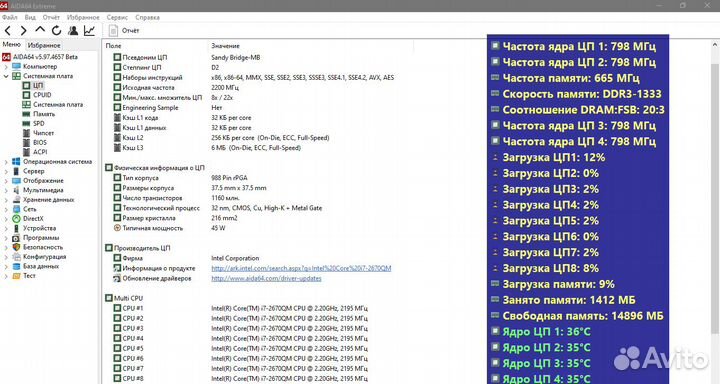Select the Чипсет chip icon
Screen dimensions: 720x384
click(x=26, y=133)
